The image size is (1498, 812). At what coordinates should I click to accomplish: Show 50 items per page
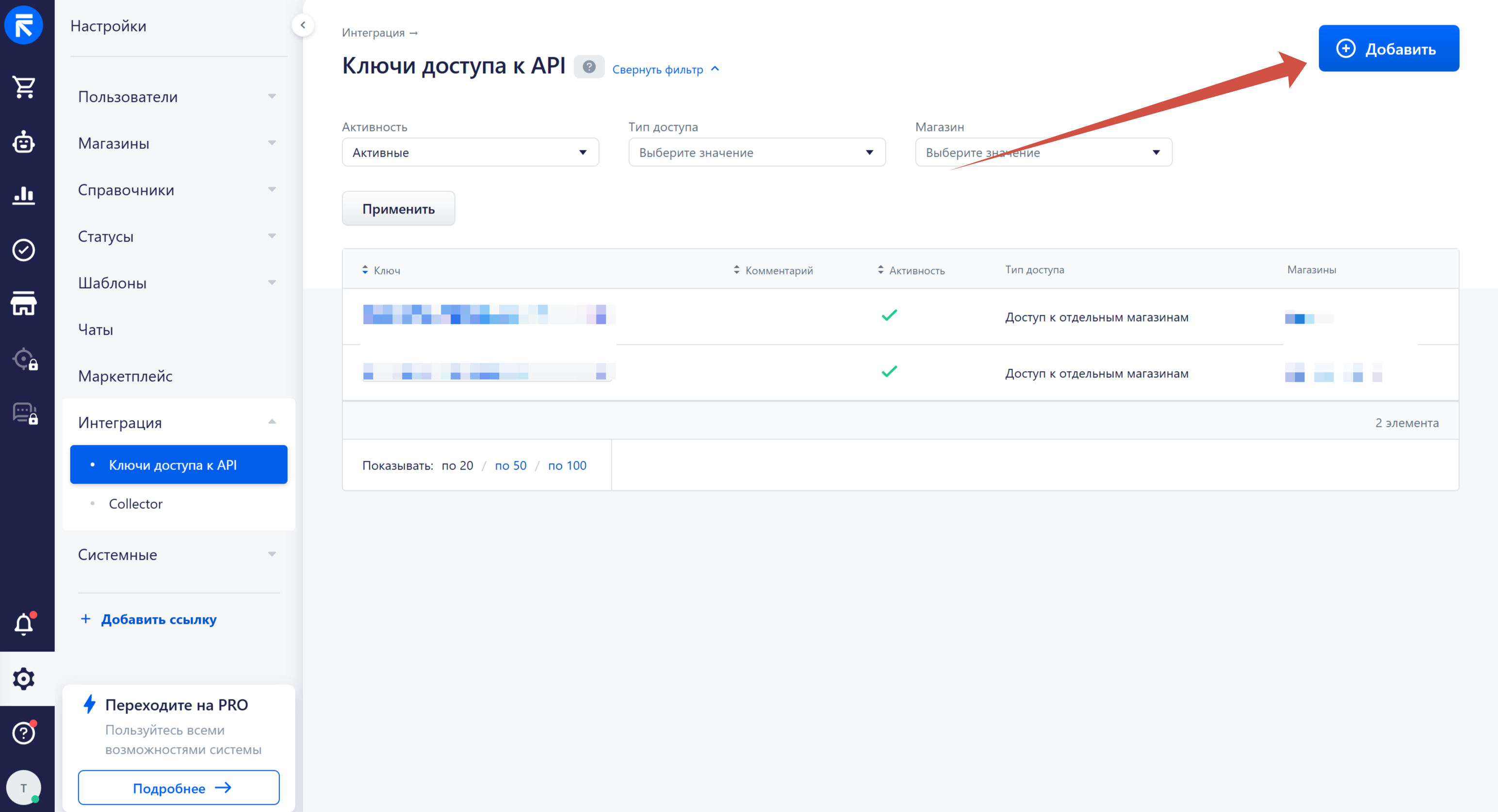510,465
